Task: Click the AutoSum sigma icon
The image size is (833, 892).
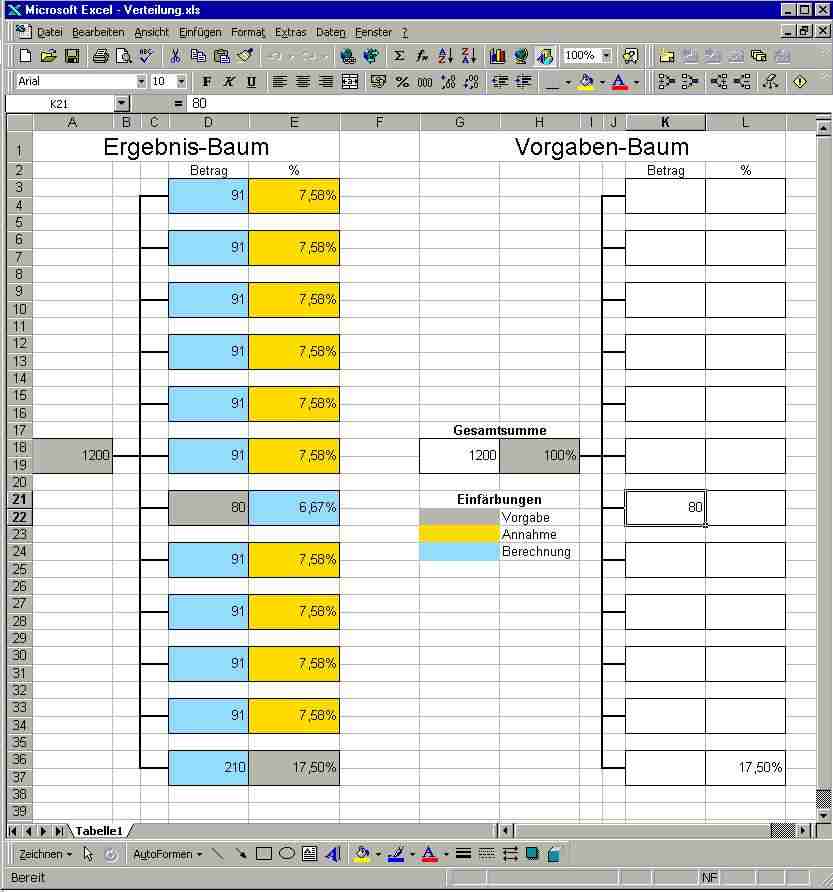Action: coord(400,56)
